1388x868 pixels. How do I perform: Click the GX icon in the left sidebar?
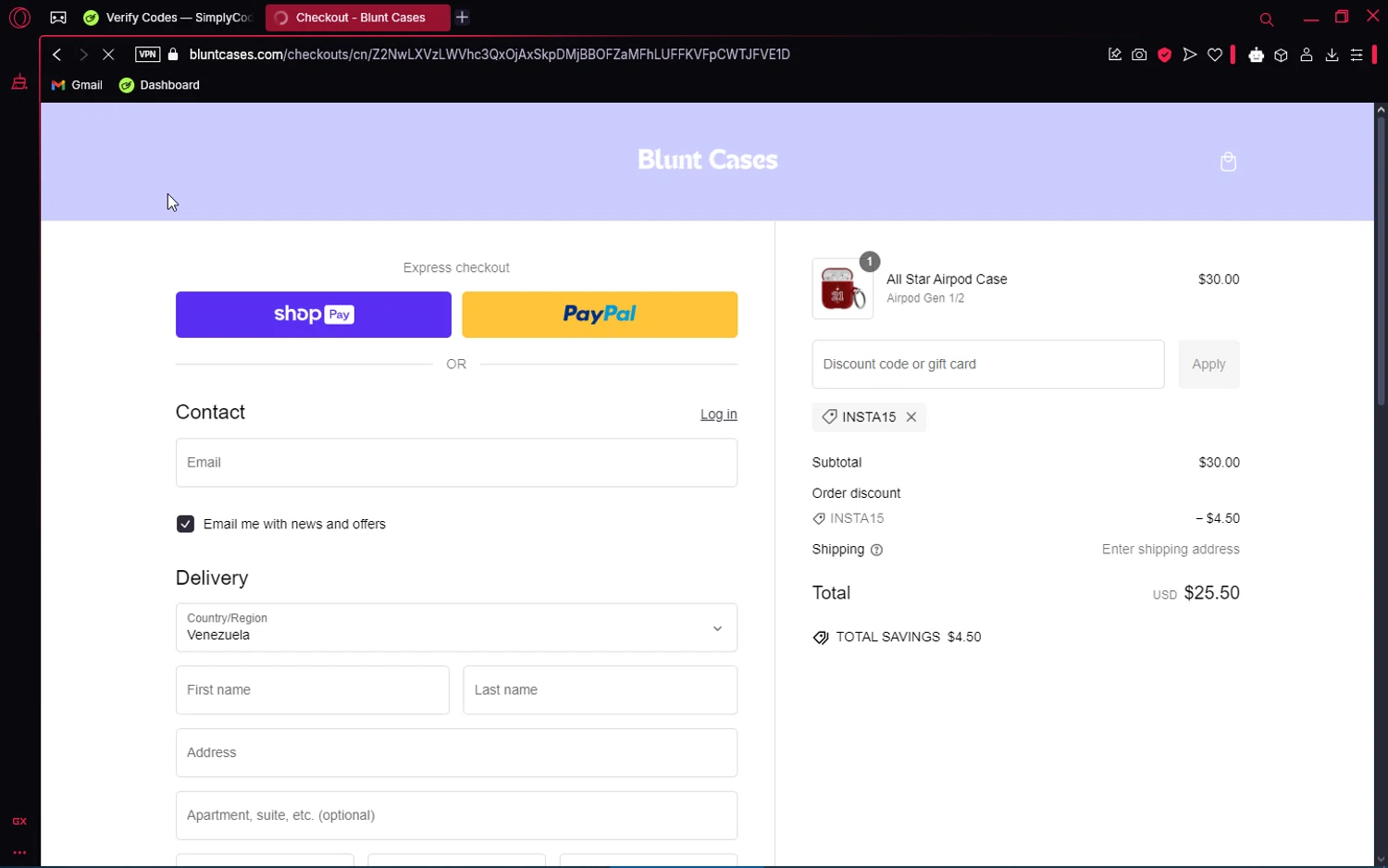tap(19, 821)
